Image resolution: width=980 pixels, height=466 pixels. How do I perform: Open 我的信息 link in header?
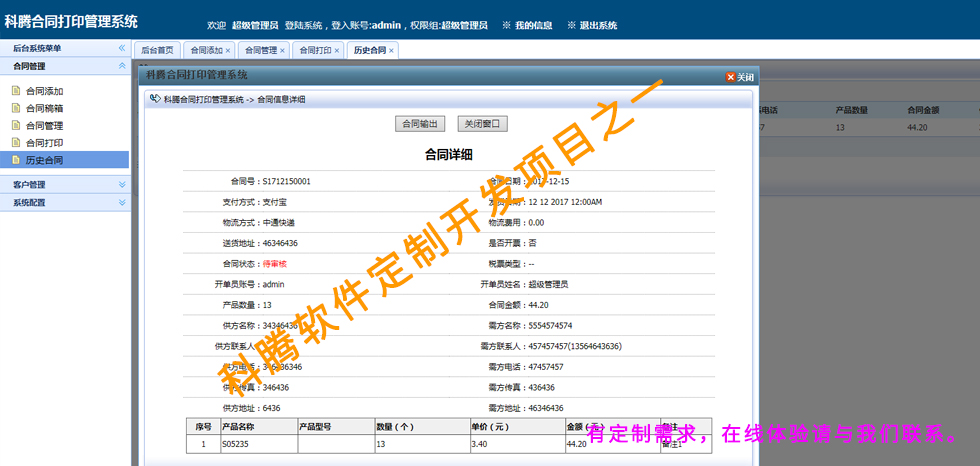click(534, 26)
